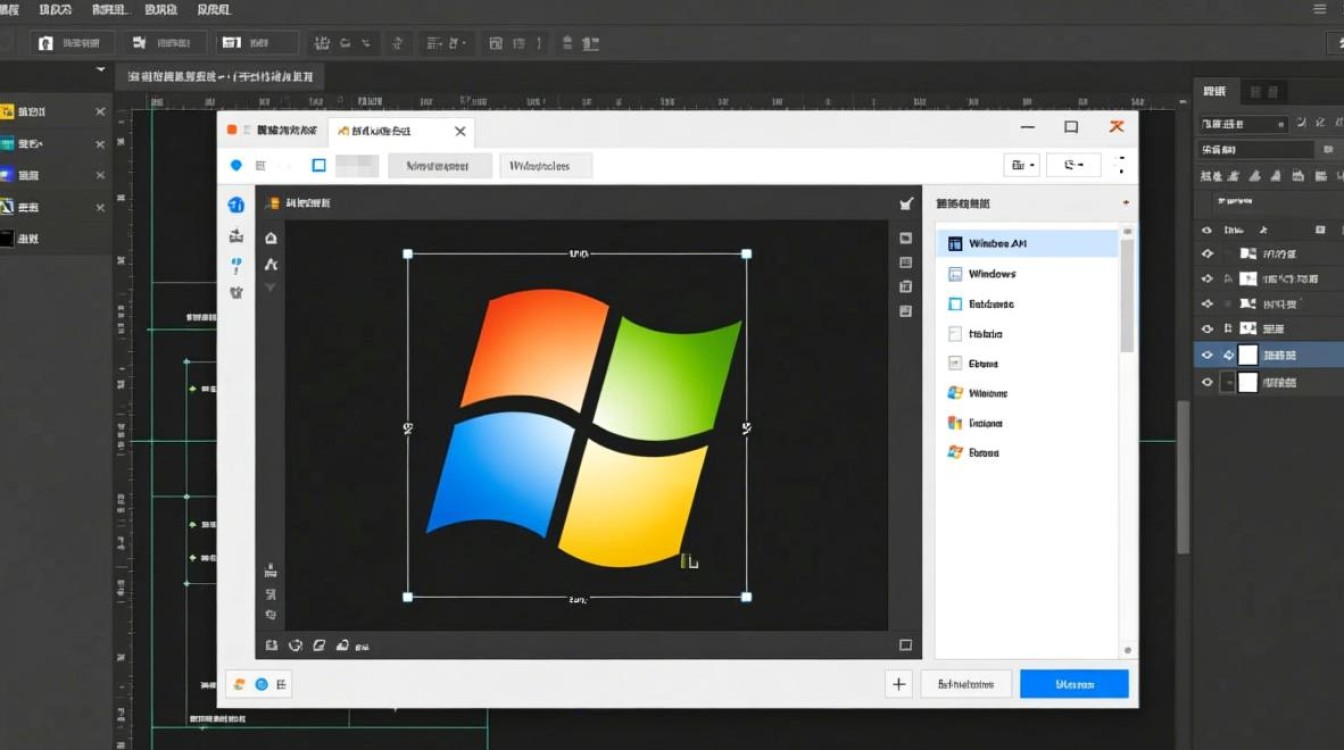Click the blue circle icon next to the Windows logo

tap(262, 684)
